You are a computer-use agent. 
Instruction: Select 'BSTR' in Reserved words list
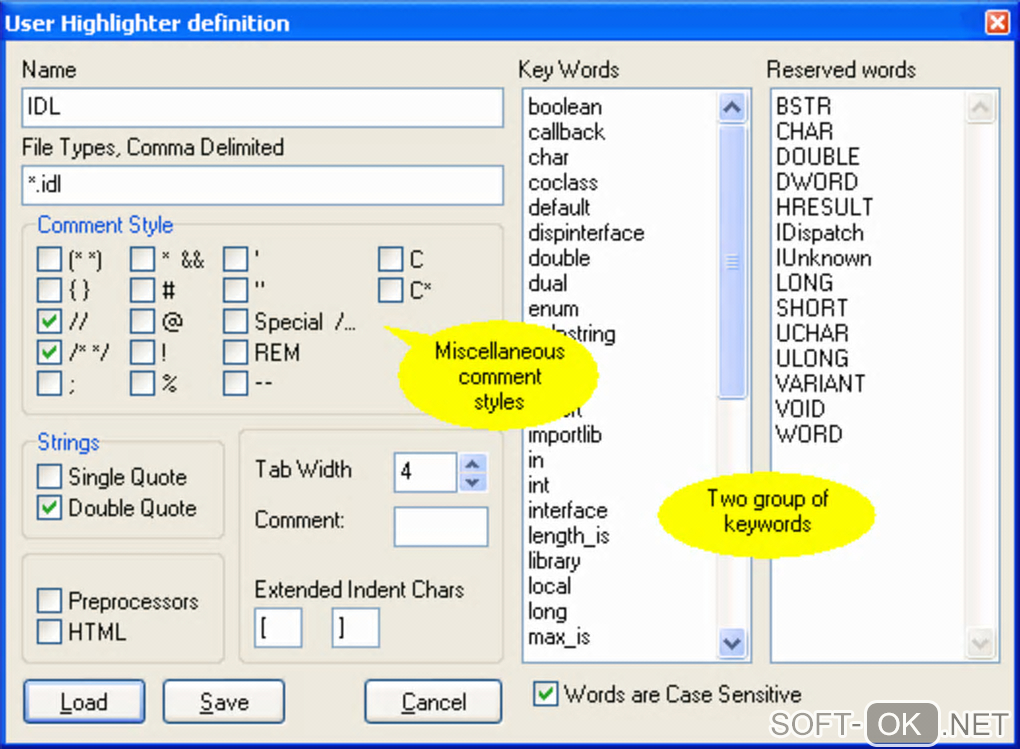(803, 106)
